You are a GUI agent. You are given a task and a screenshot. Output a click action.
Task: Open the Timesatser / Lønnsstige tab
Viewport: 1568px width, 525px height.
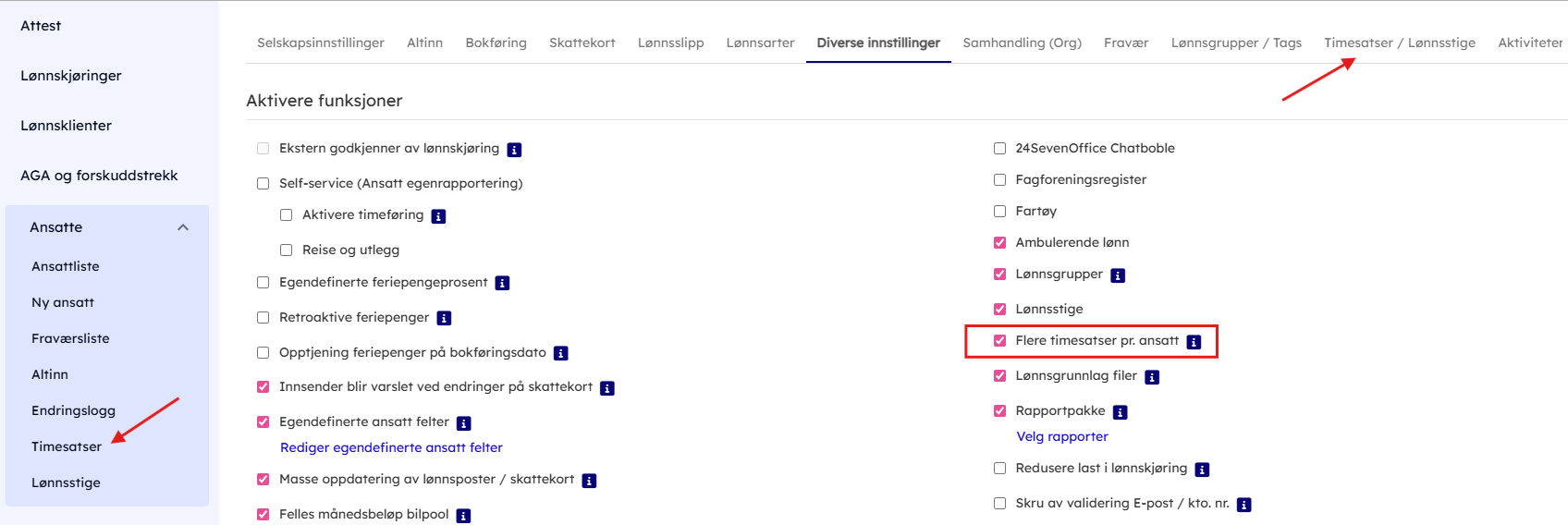pyautogui.click(x=1399, y=43)
